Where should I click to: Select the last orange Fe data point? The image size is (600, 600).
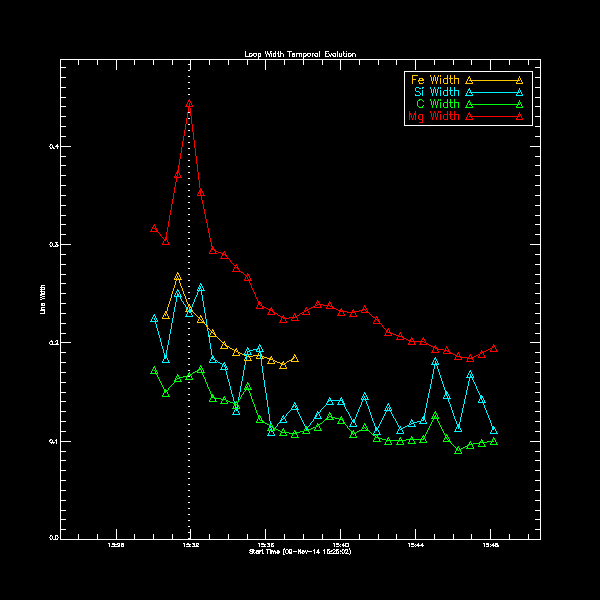tap(295, 358)
